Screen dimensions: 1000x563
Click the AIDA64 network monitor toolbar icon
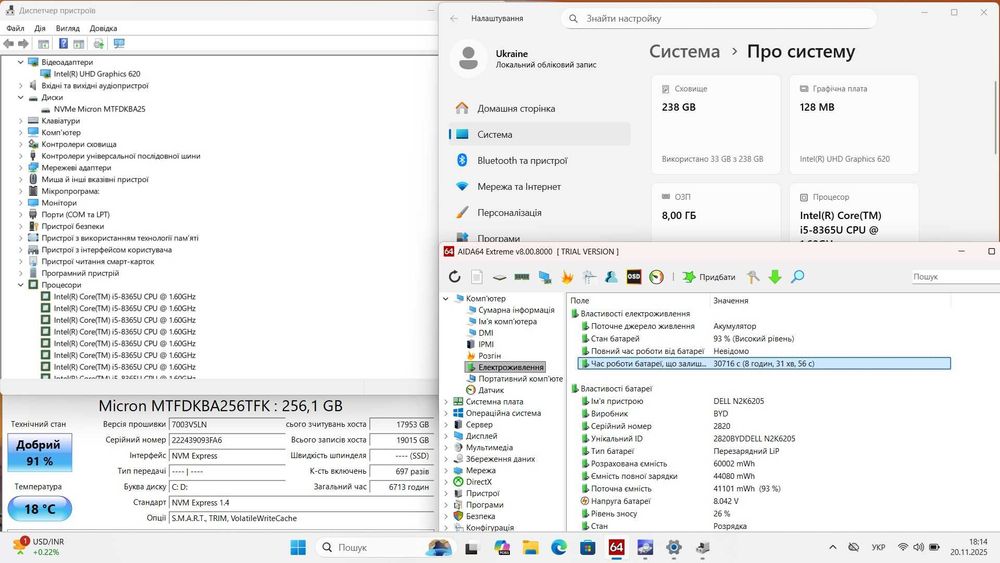click(589, 277)
